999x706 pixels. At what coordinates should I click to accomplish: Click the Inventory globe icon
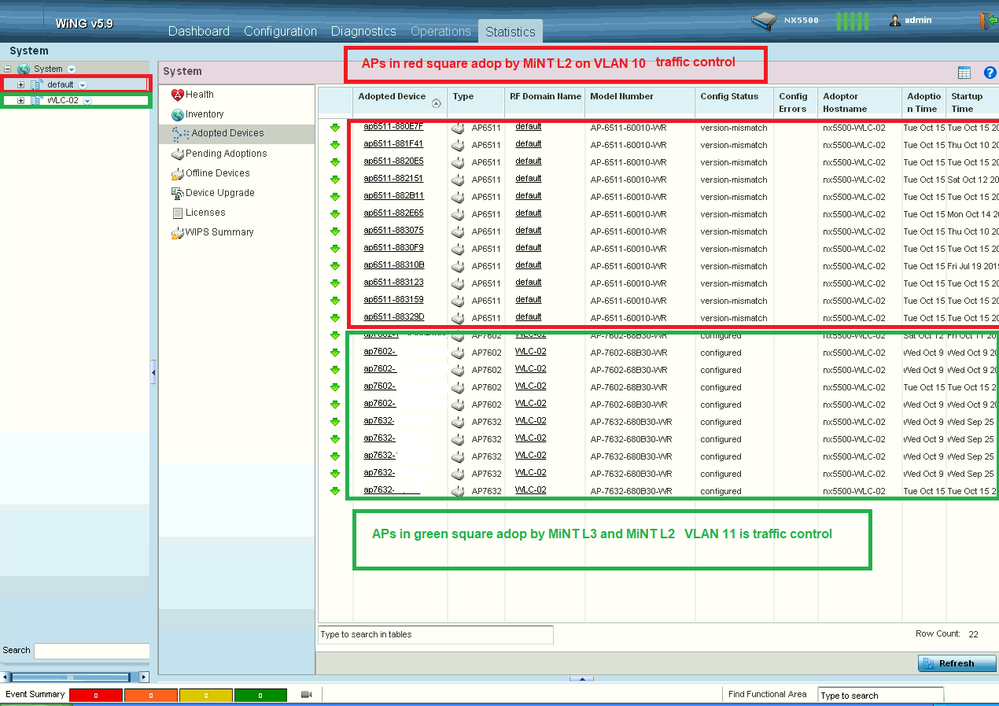[177, 115]
